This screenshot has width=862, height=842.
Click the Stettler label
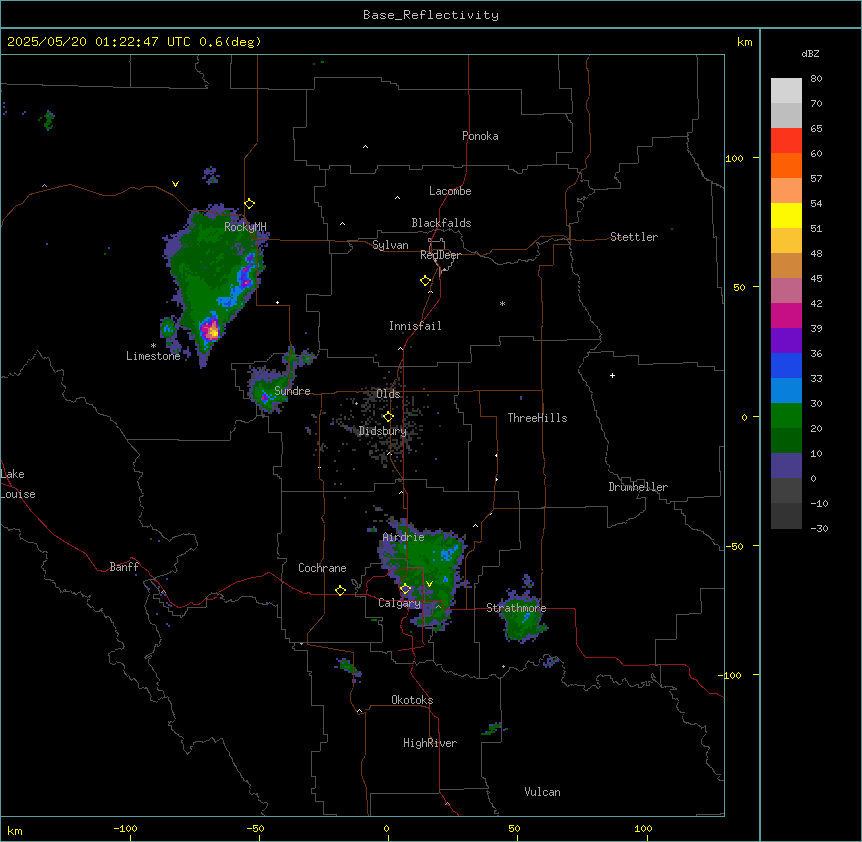pyautogui.click(x=633, y=237)
